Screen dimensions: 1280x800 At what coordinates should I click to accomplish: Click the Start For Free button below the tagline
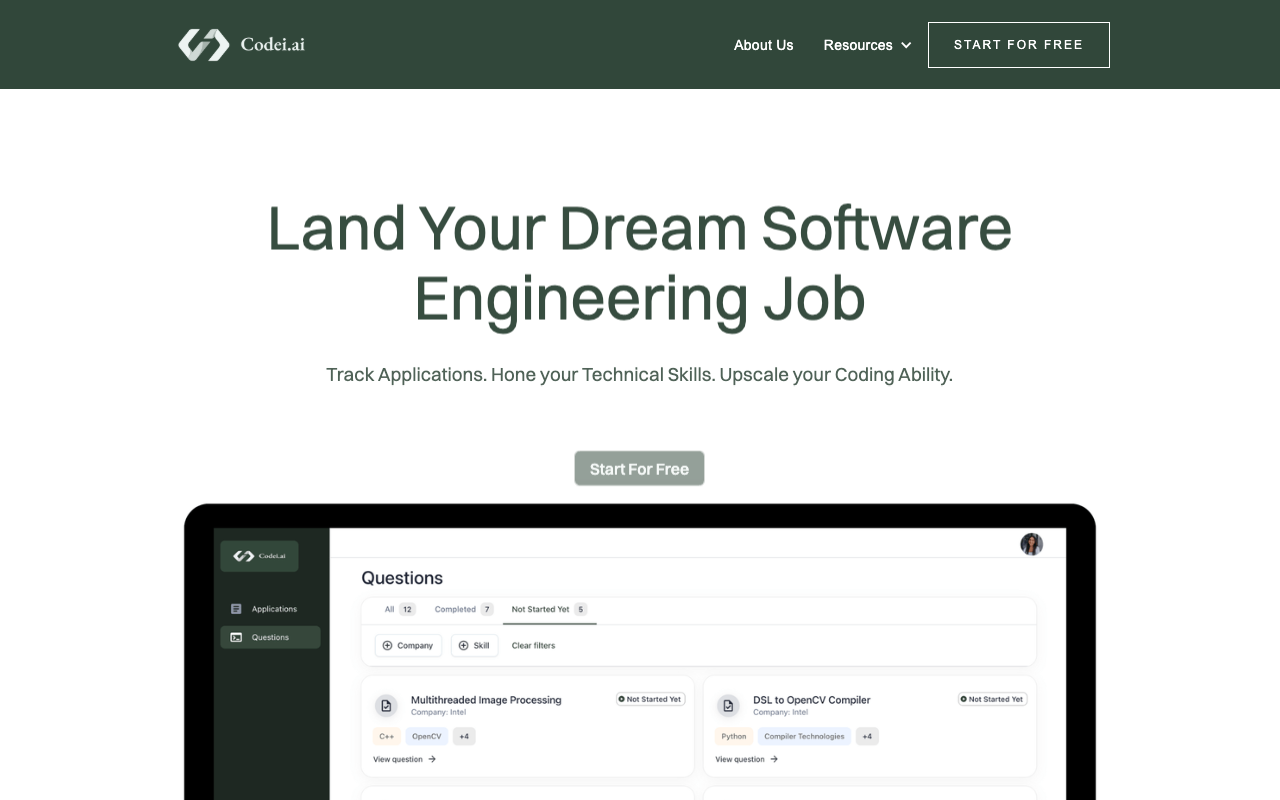pyautogui.click(x=639, y=468)
